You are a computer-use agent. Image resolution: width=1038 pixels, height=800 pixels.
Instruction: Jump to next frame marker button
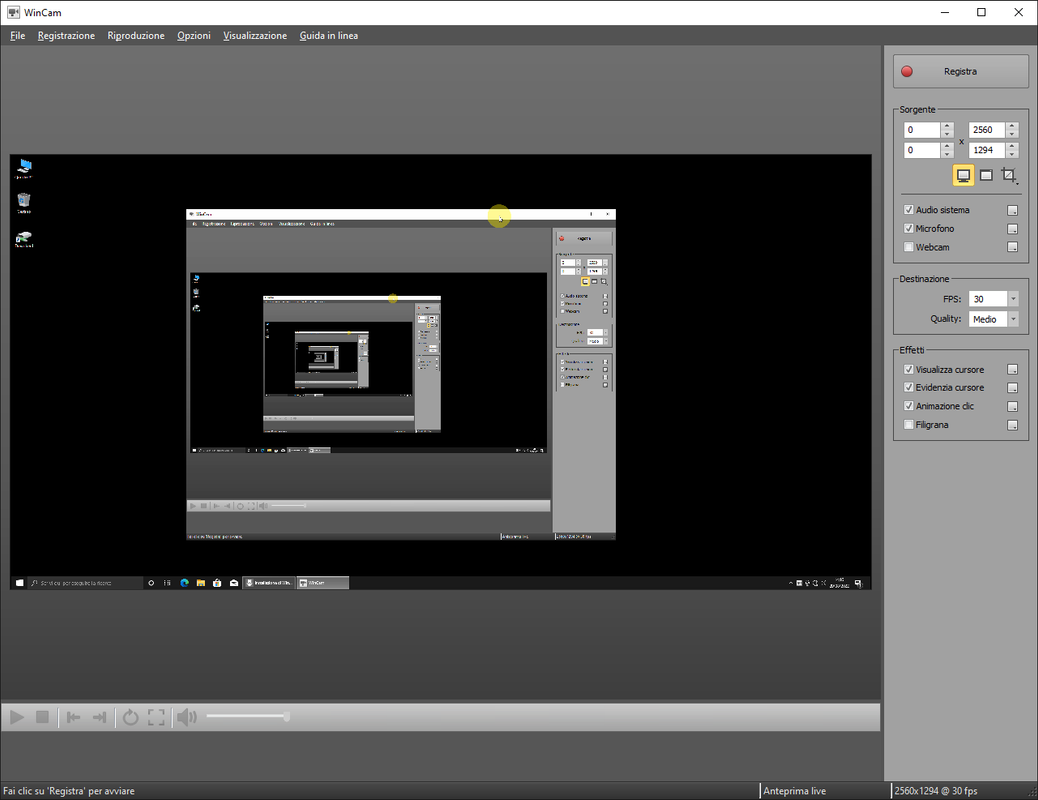pos(99,717)
